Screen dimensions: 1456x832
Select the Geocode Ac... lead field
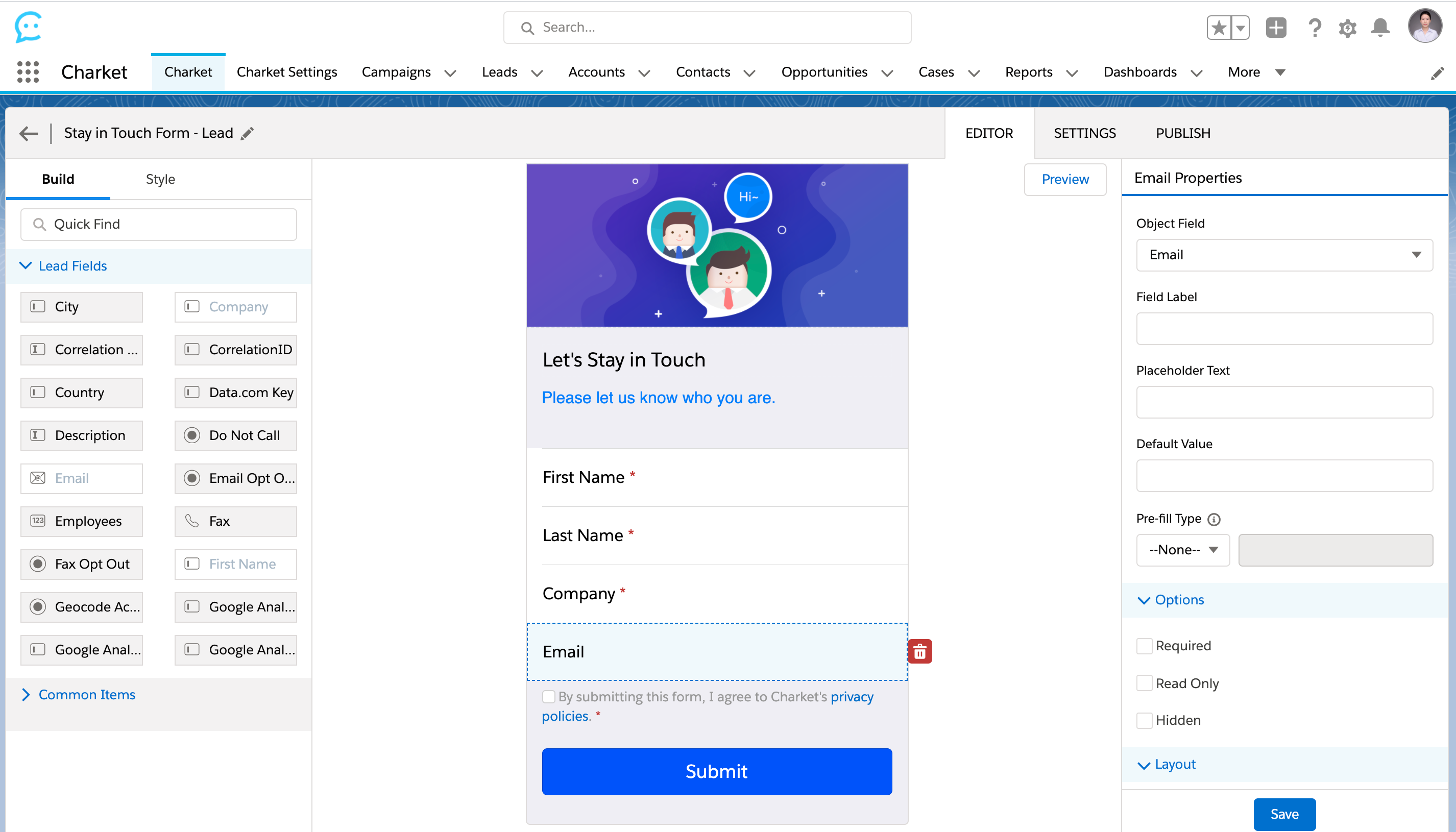(81, 607)
